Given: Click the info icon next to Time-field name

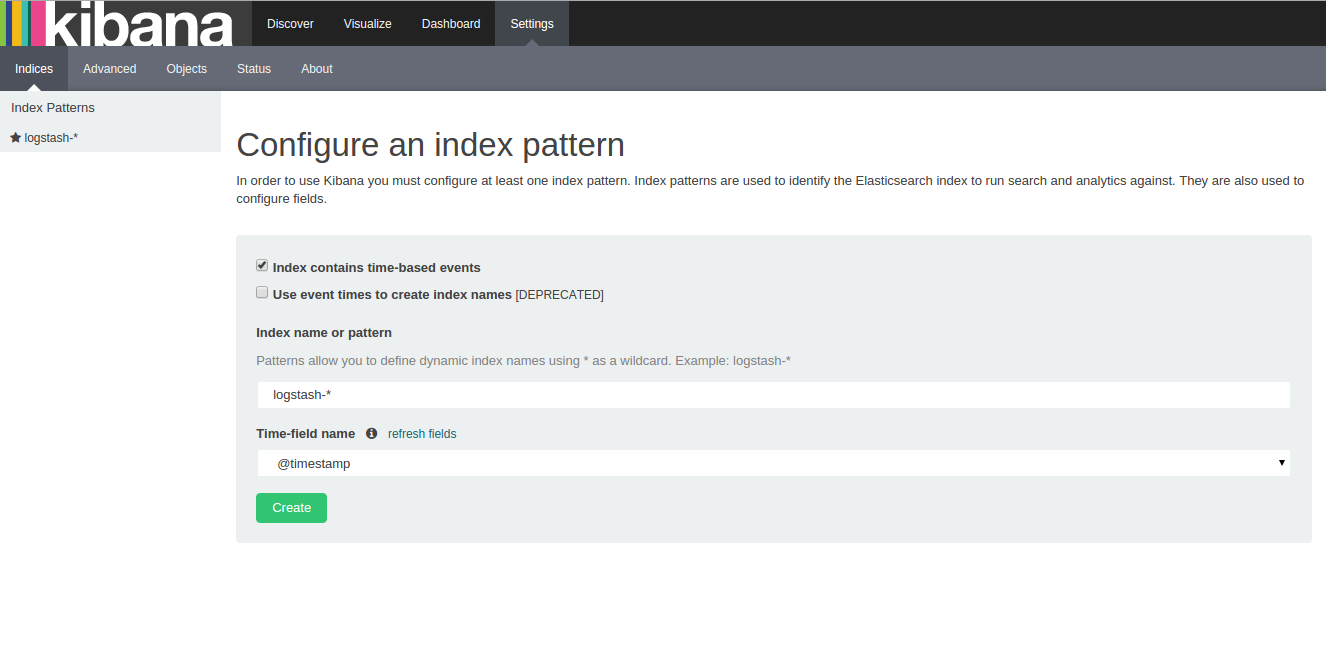Looking at the screenshot, I should point(372,434).
